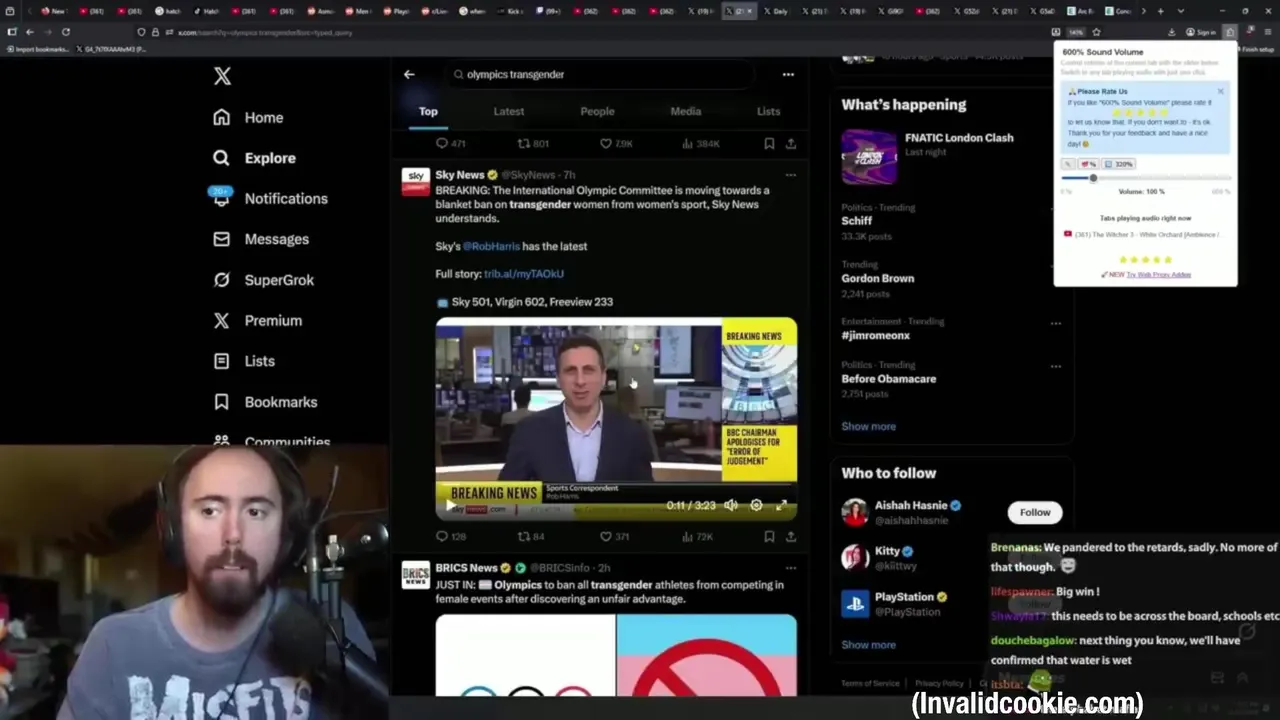
Task: Switch to the Media results tab
Action: coord(685,111)
